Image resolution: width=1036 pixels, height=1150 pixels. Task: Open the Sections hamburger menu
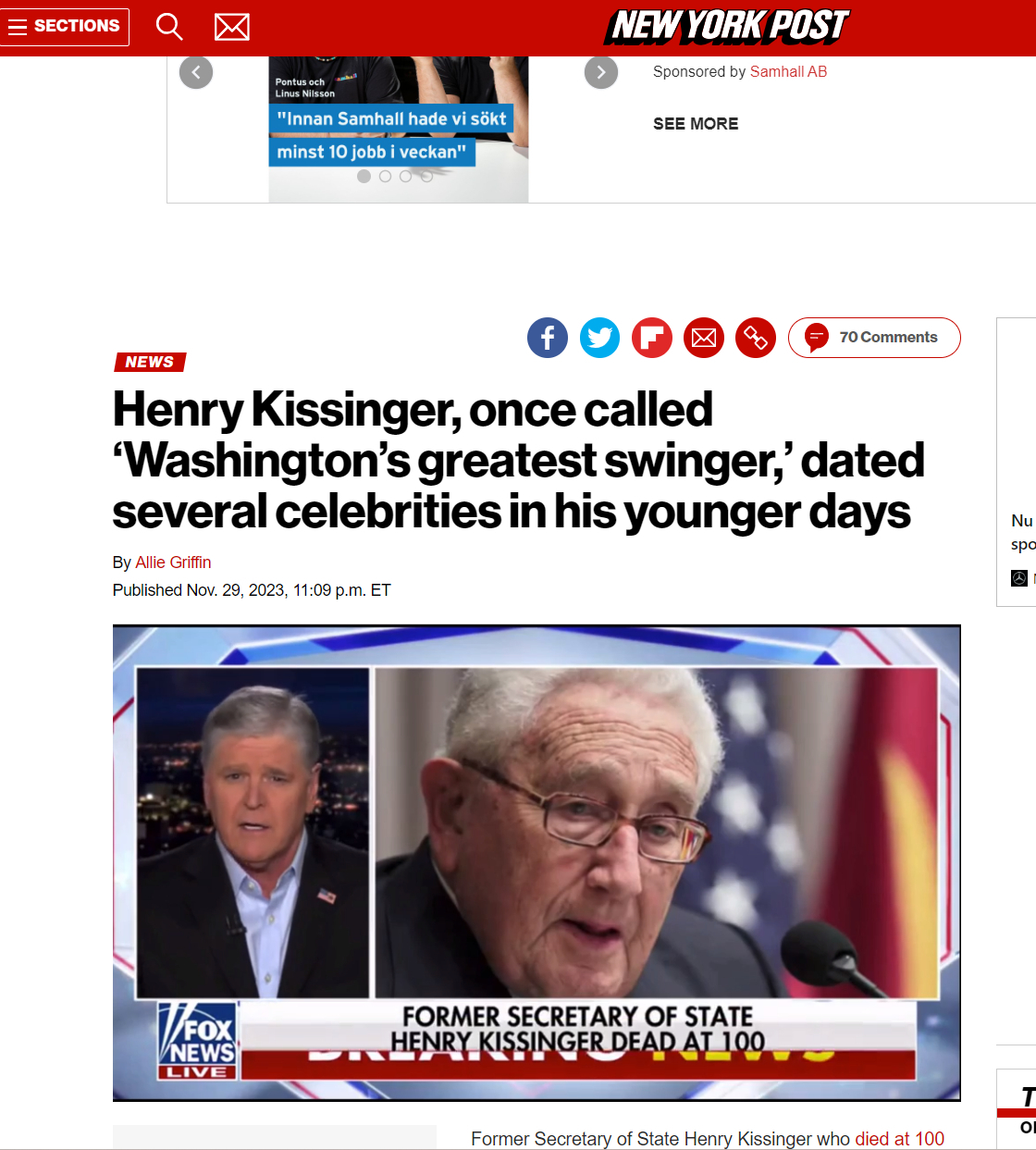coord(65,27)
